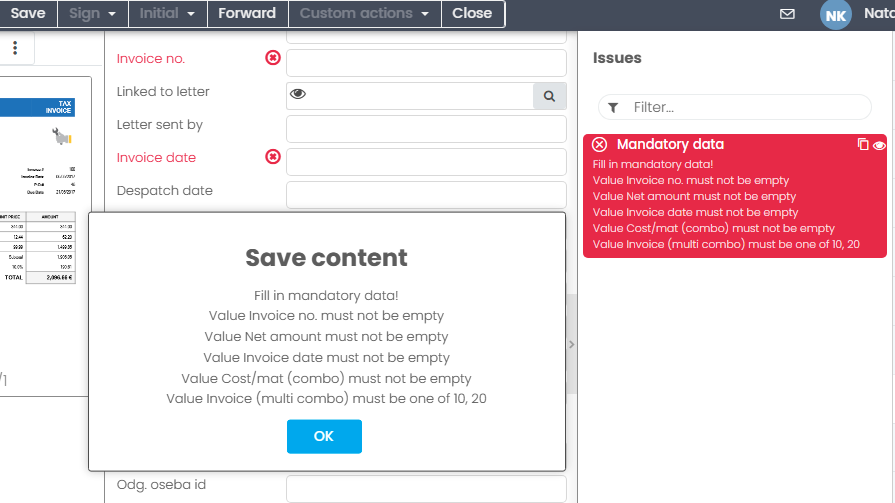This screenshot has width=895, height=503.
Task: Click the three-dot document options icon
Action: click(x=15, y=48)
